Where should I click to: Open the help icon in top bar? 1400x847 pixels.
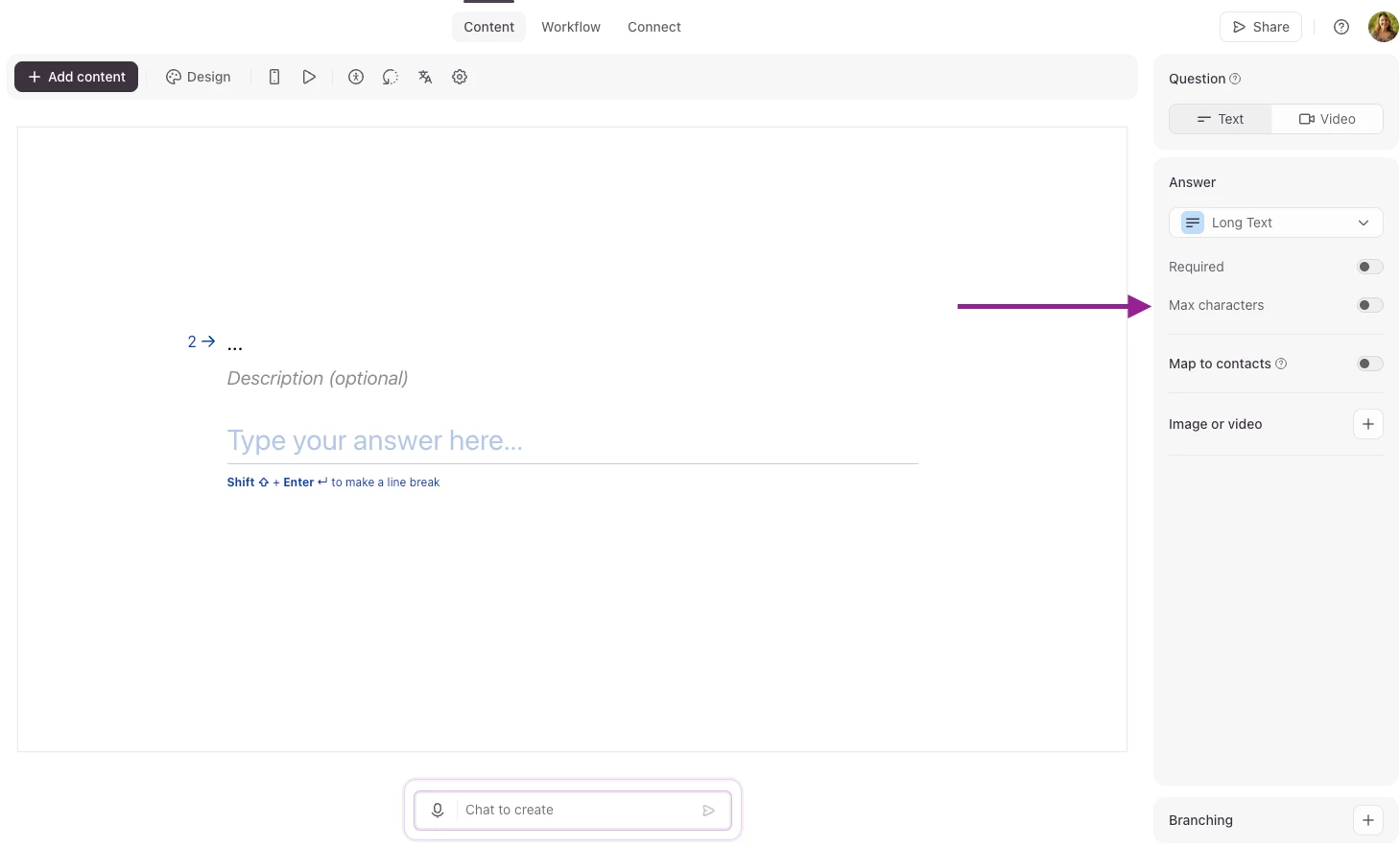pos(1341,27)
